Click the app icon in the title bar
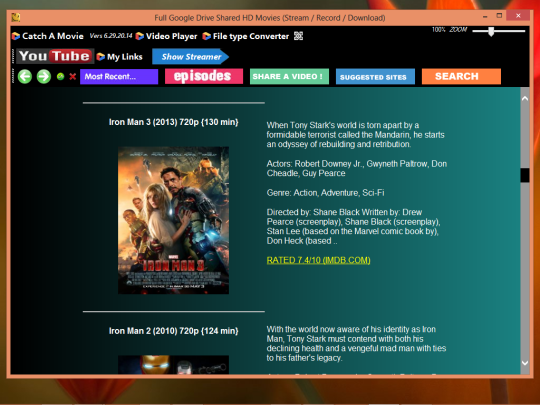This screenshot has width=540, height=405. pos(15,17)
